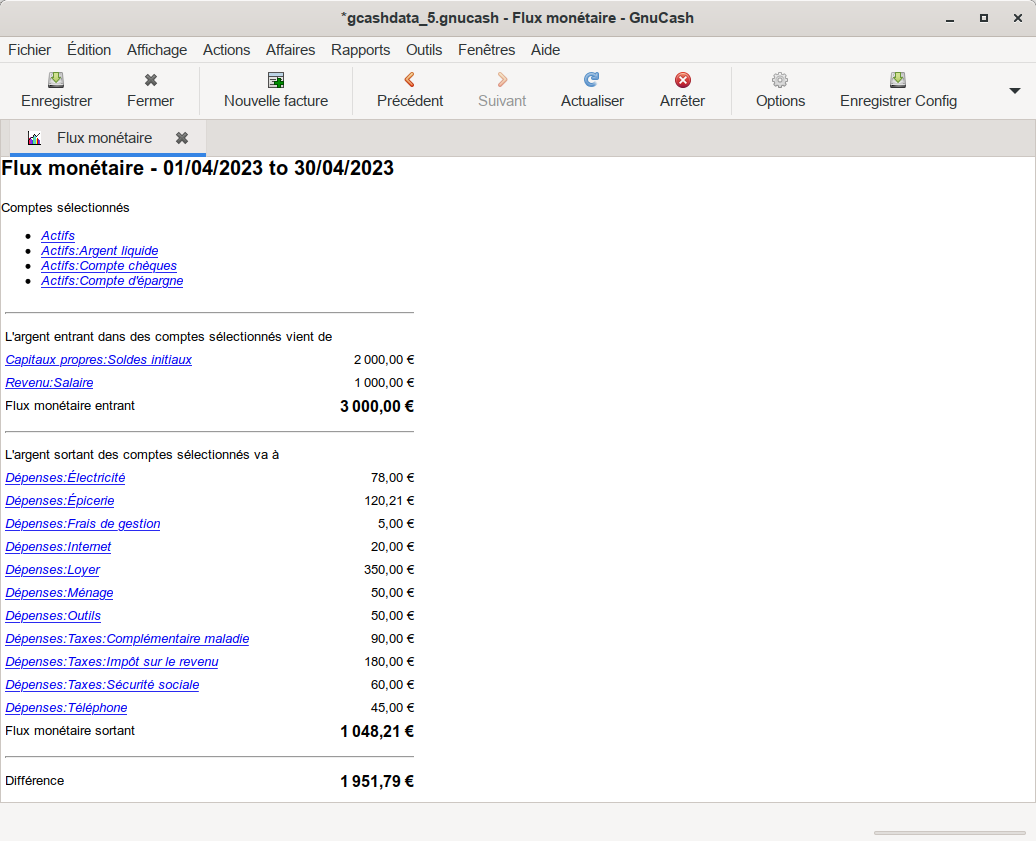
Task: Open Capitaux propres:Soldes initiaux link
Action: pyautogui.click(x=98, y=360)
